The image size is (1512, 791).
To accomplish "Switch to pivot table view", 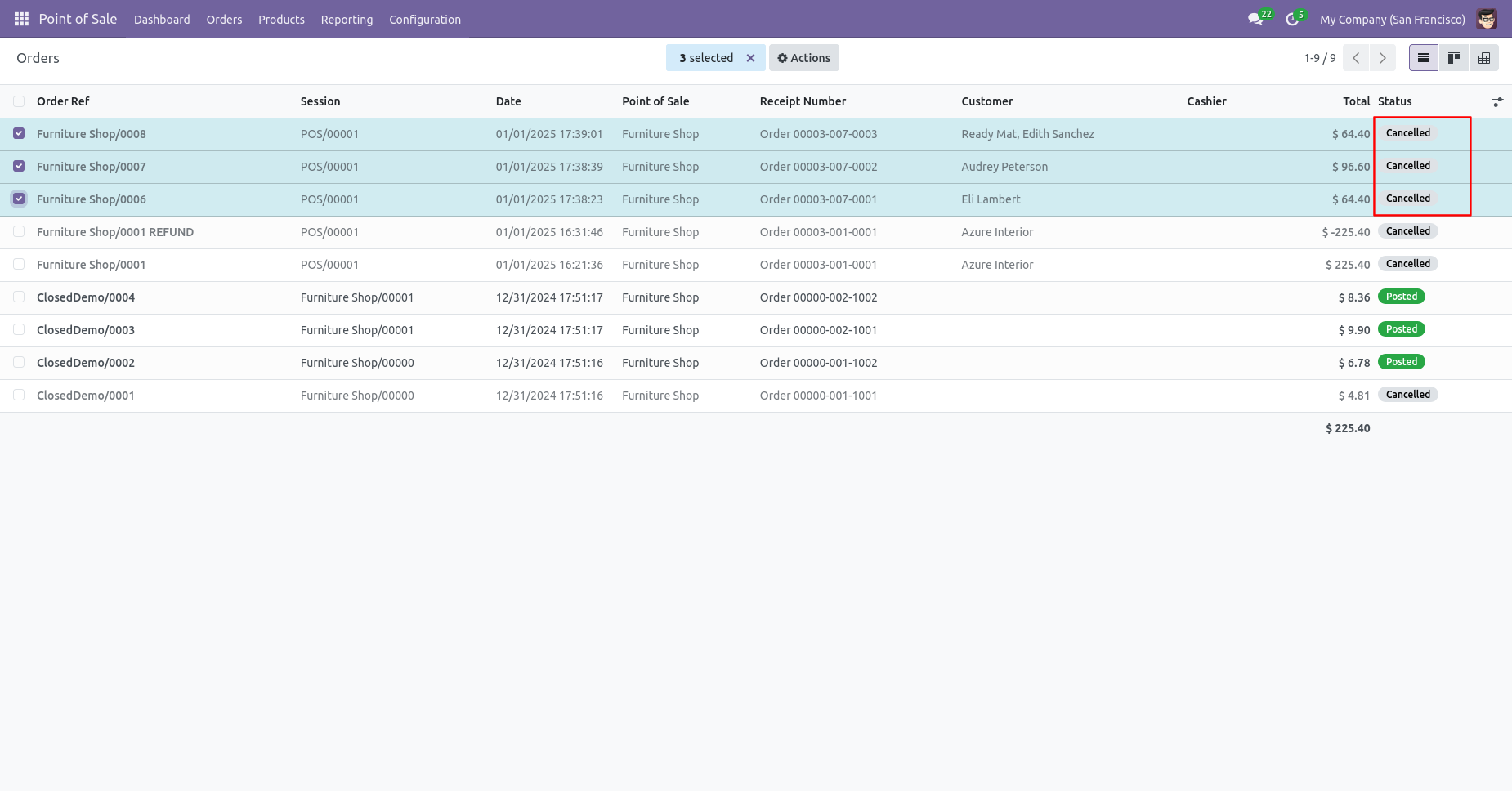I will (1484, 58).
